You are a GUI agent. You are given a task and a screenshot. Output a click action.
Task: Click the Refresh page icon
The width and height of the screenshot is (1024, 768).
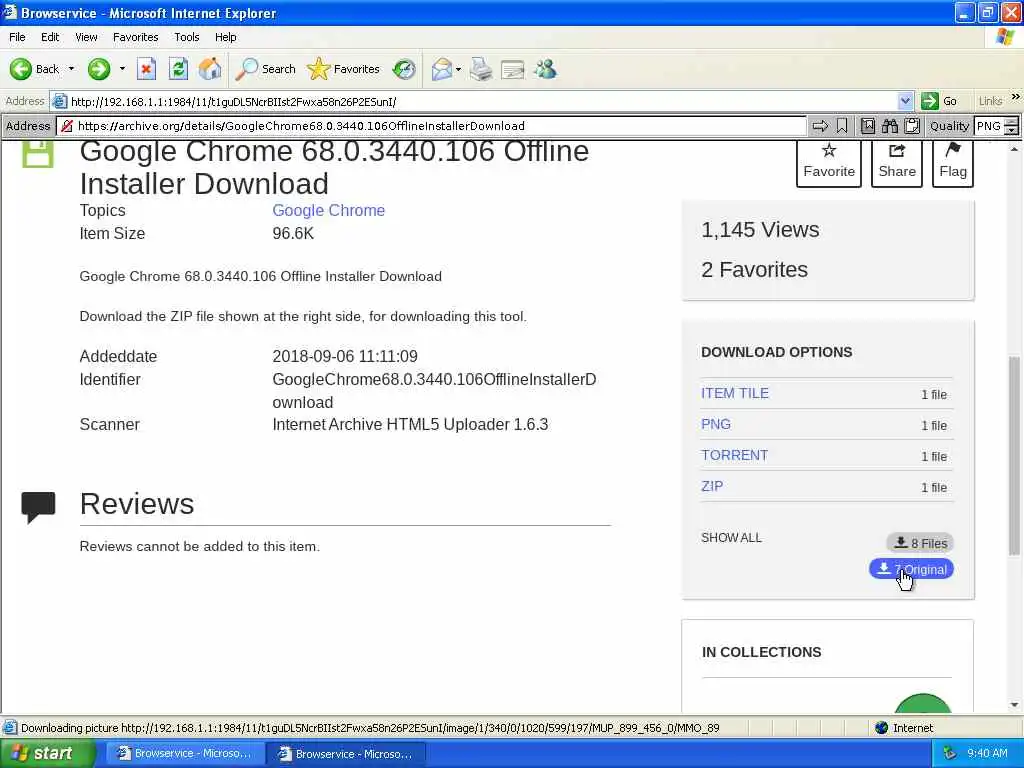click(x=178, y=69)
